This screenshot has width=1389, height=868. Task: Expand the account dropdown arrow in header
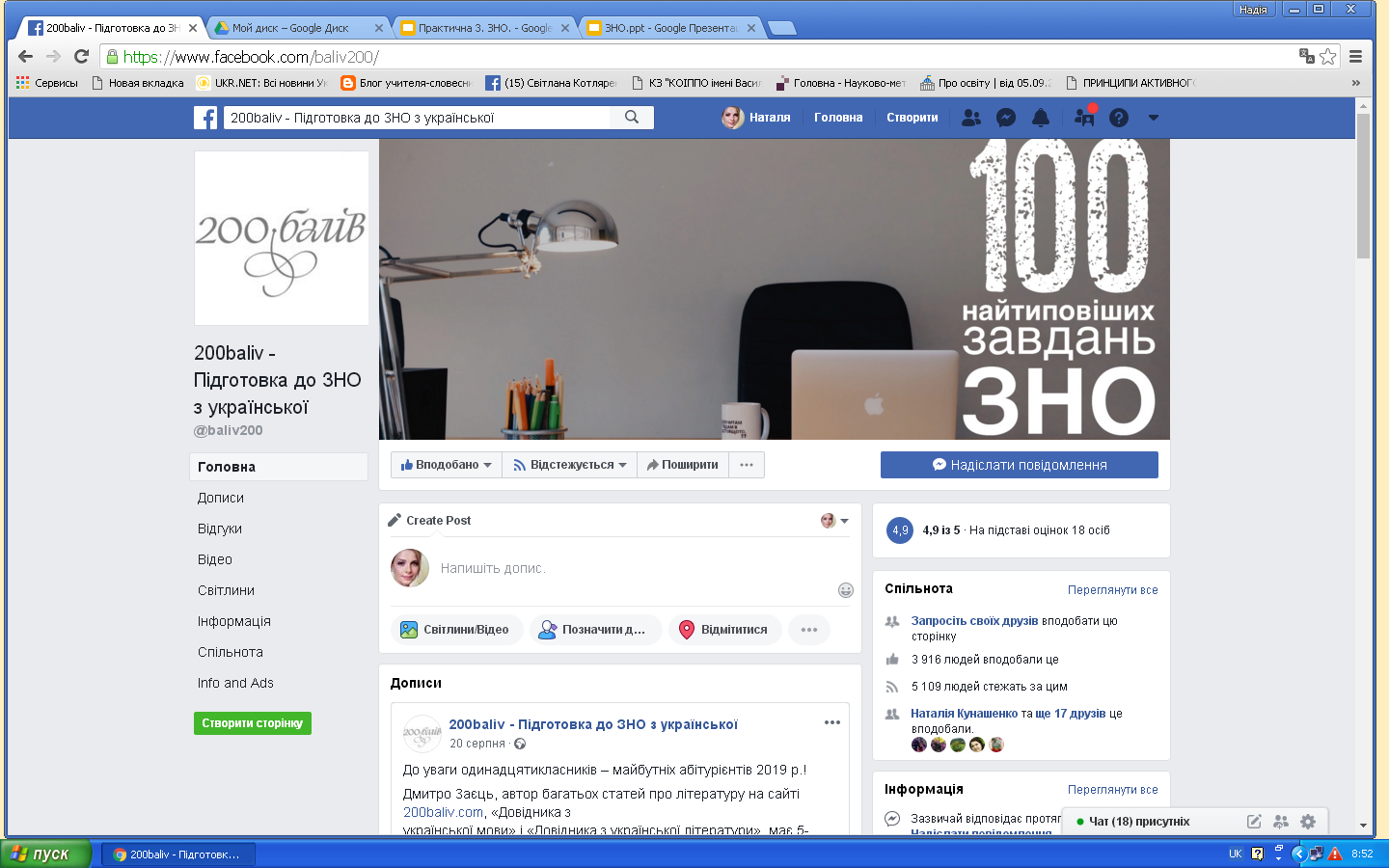(x=1153, y=118)
